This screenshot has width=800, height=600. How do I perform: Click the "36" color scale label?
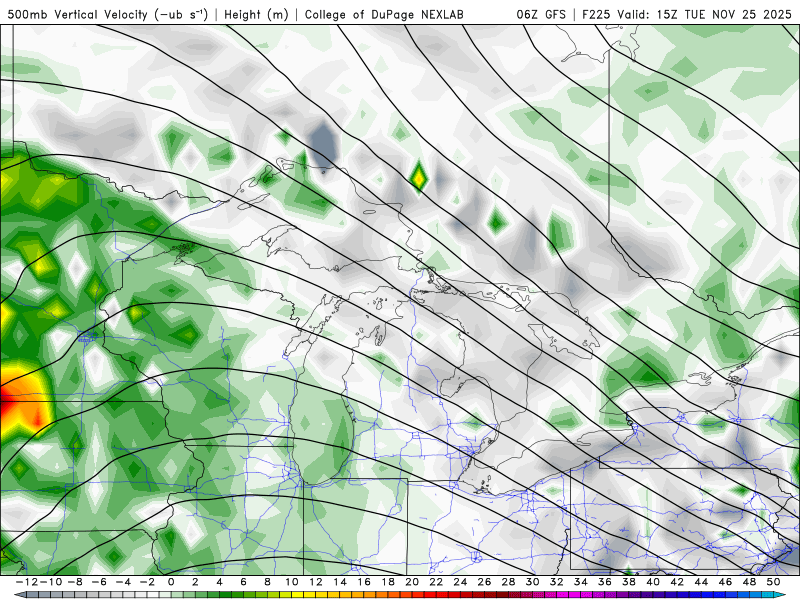pos(605,582)
